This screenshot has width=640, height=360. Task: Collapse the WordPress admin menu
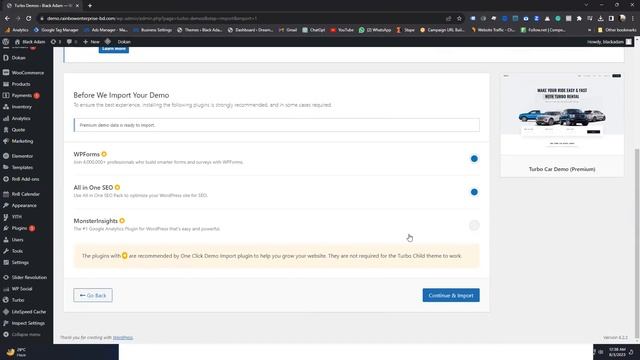tap(22, 335)
